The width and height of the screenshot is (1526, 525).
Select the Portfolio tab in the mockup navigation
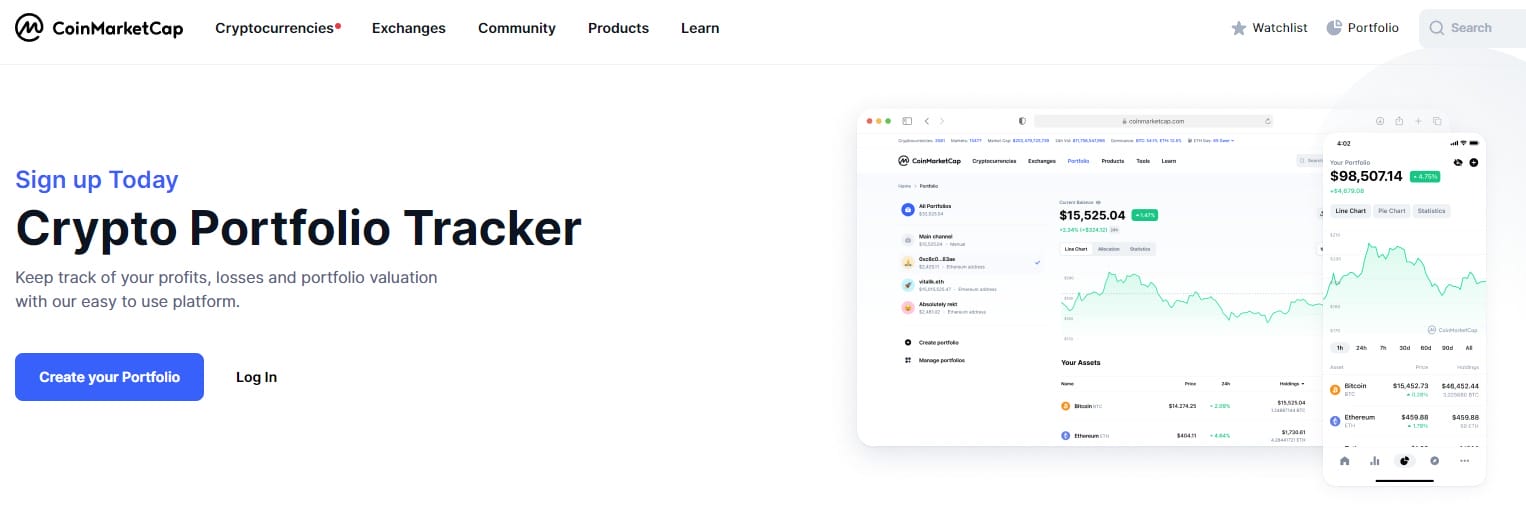click(1078, 161)
